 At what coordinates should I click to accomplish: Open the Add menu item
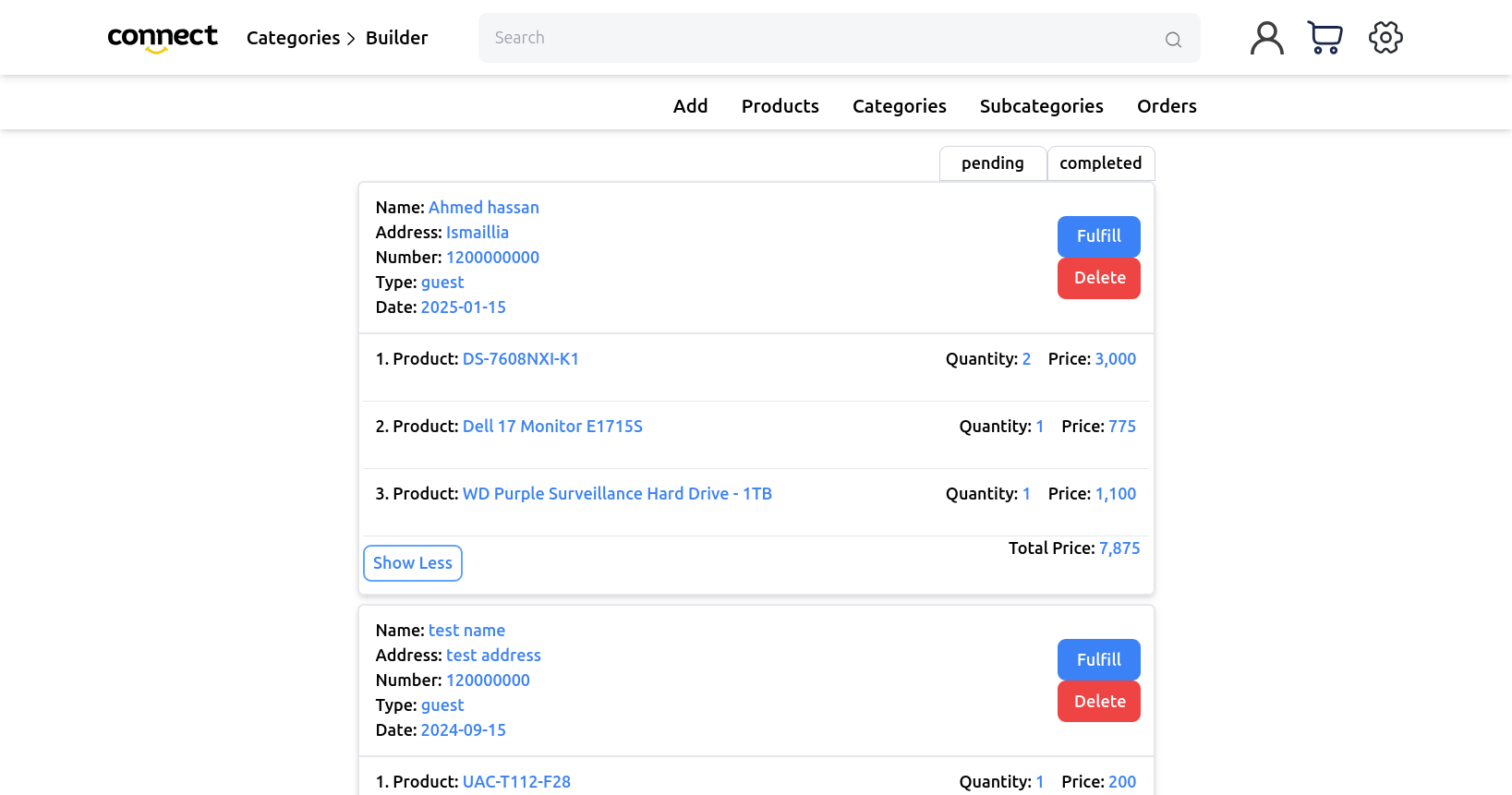[691, 106]
